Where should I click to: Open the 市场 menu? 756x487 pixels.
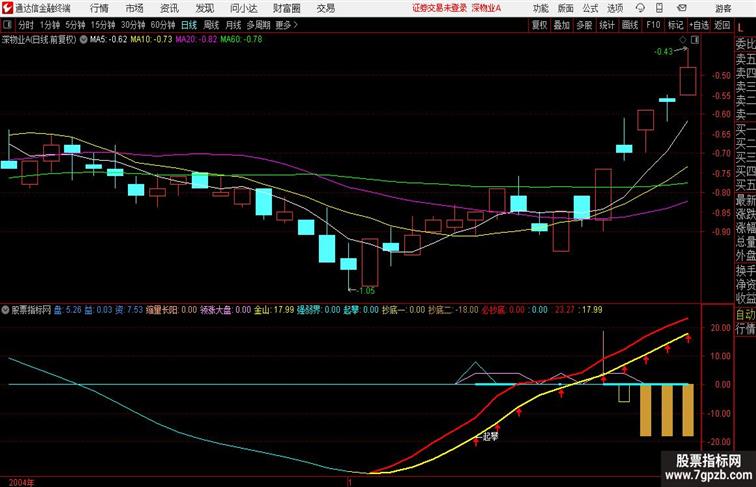[135, 8]
